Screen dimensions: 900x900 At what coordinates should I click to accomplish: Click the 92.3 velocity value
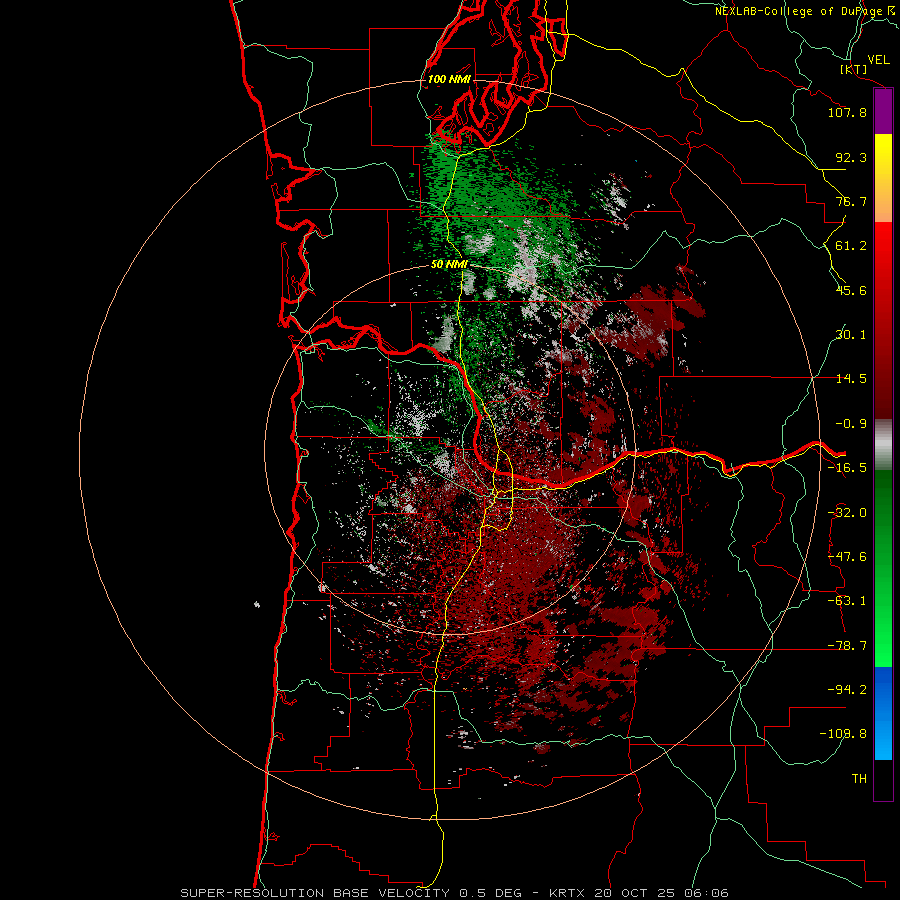tap(851, 157)
